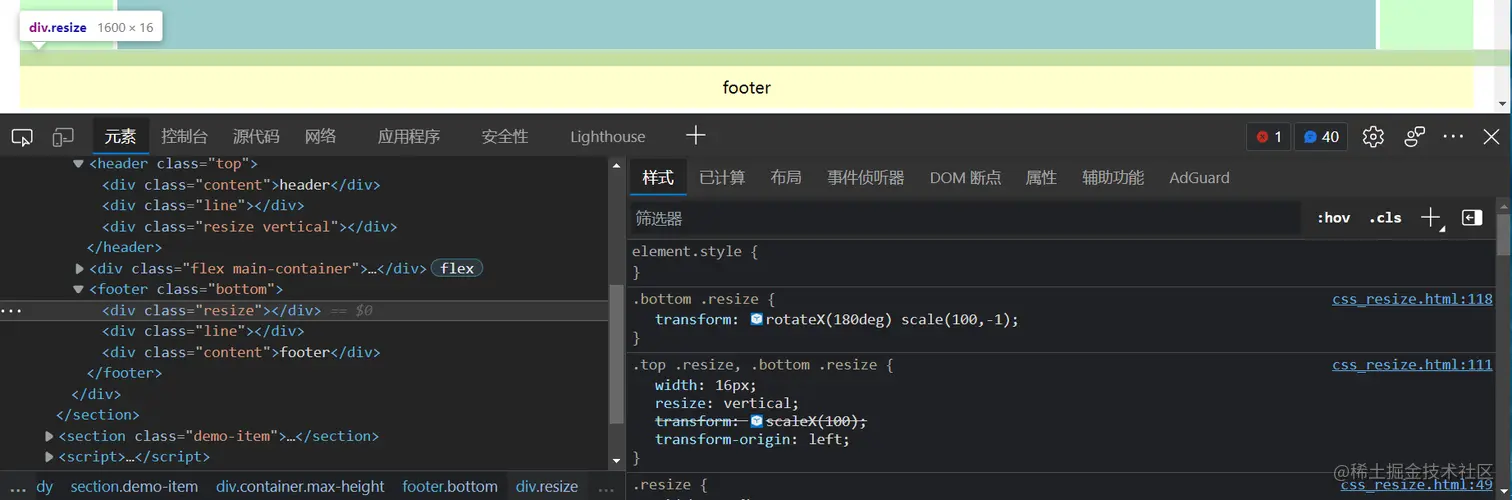Expand the div flex main-container node

coord(80,268)
